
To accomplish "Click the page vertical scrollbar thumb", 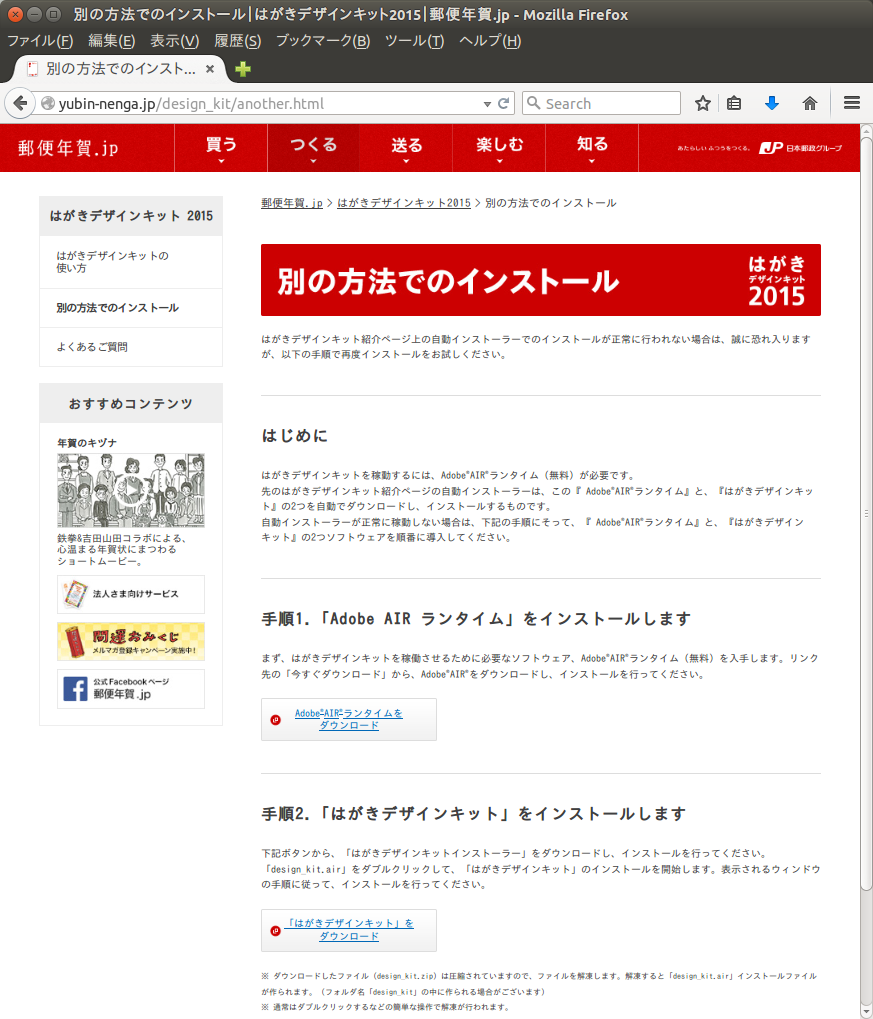I will point(866,513).
